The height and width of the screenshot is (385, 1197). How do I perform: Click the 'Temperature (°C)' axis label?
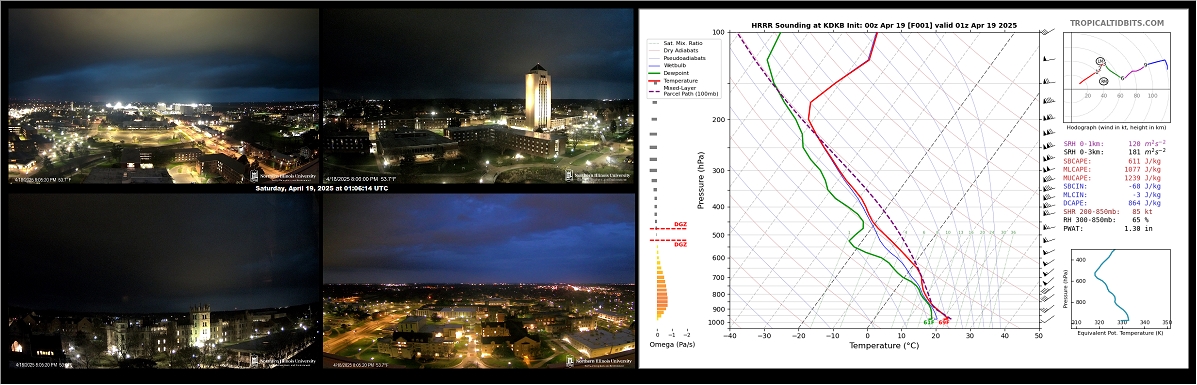click(883, 345)
